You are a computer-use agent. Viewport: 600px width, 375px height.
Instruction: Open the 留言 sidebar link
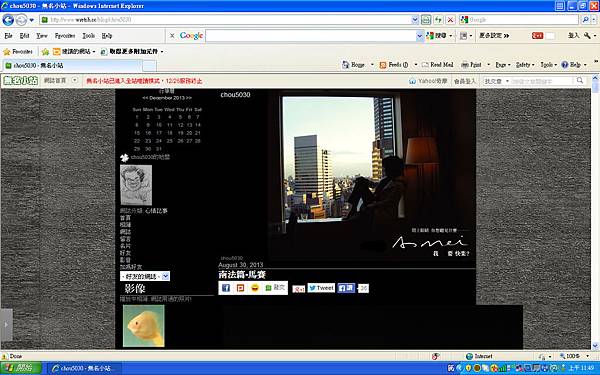(125, 239)
